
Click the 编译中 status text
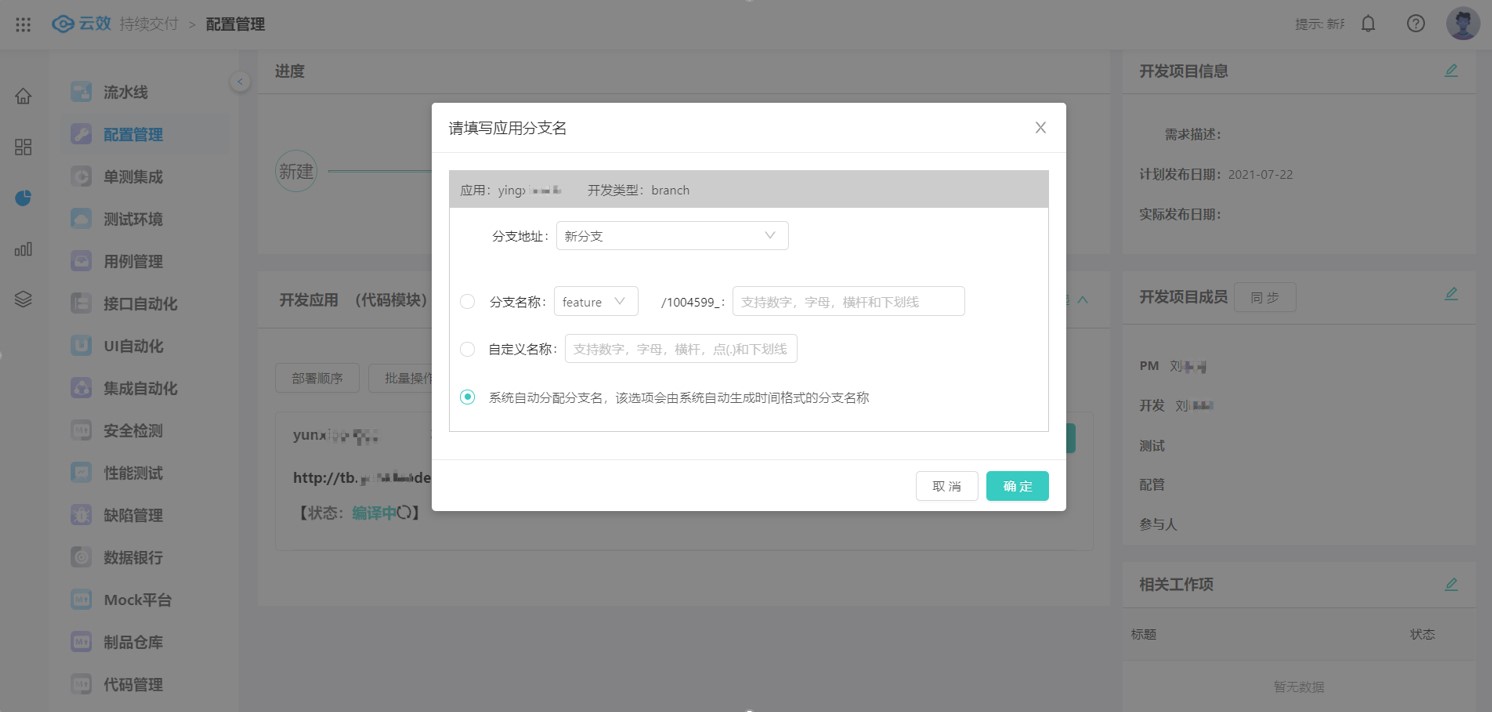(374, 513)
